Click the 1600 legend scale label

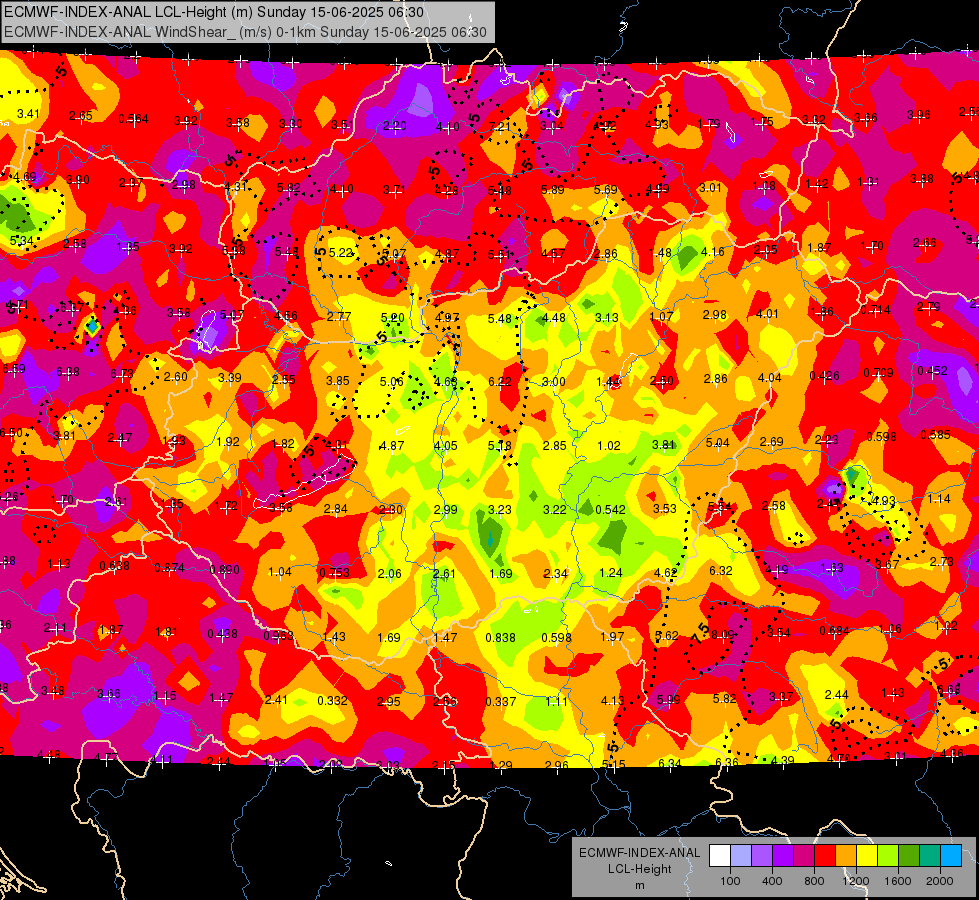point(898,881)
